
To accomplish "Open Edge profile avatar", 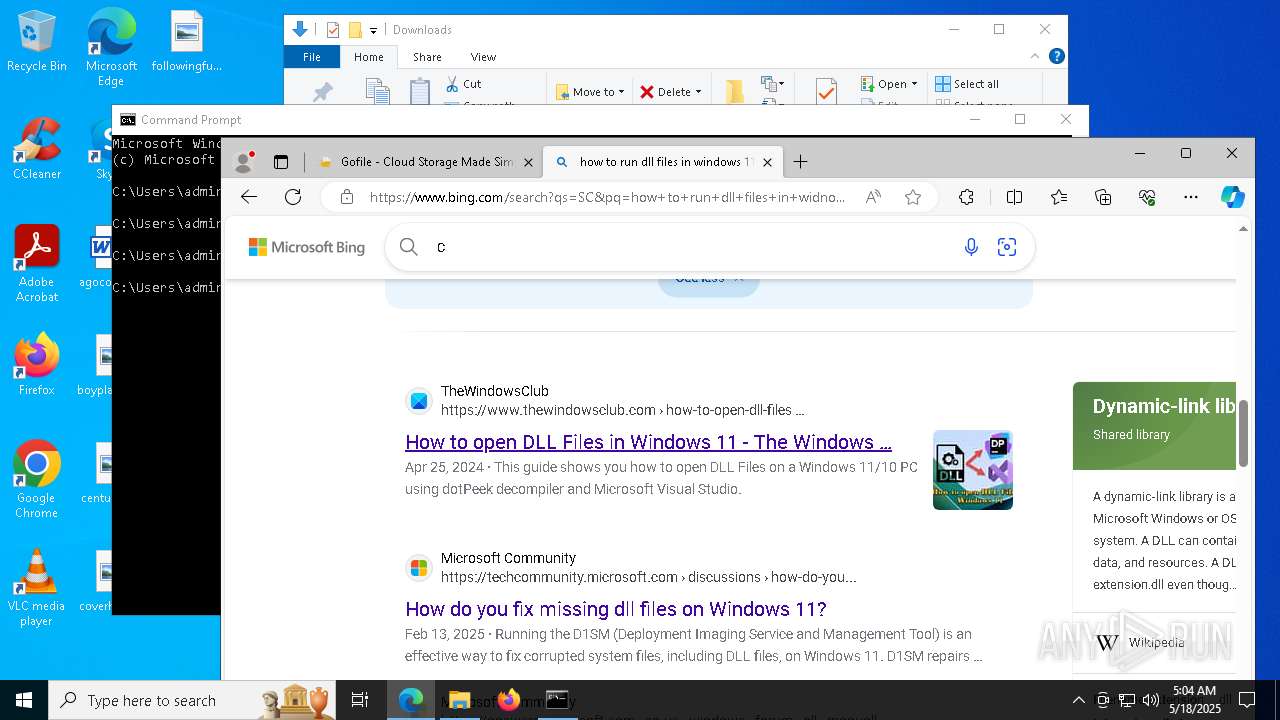I will 244,161.
